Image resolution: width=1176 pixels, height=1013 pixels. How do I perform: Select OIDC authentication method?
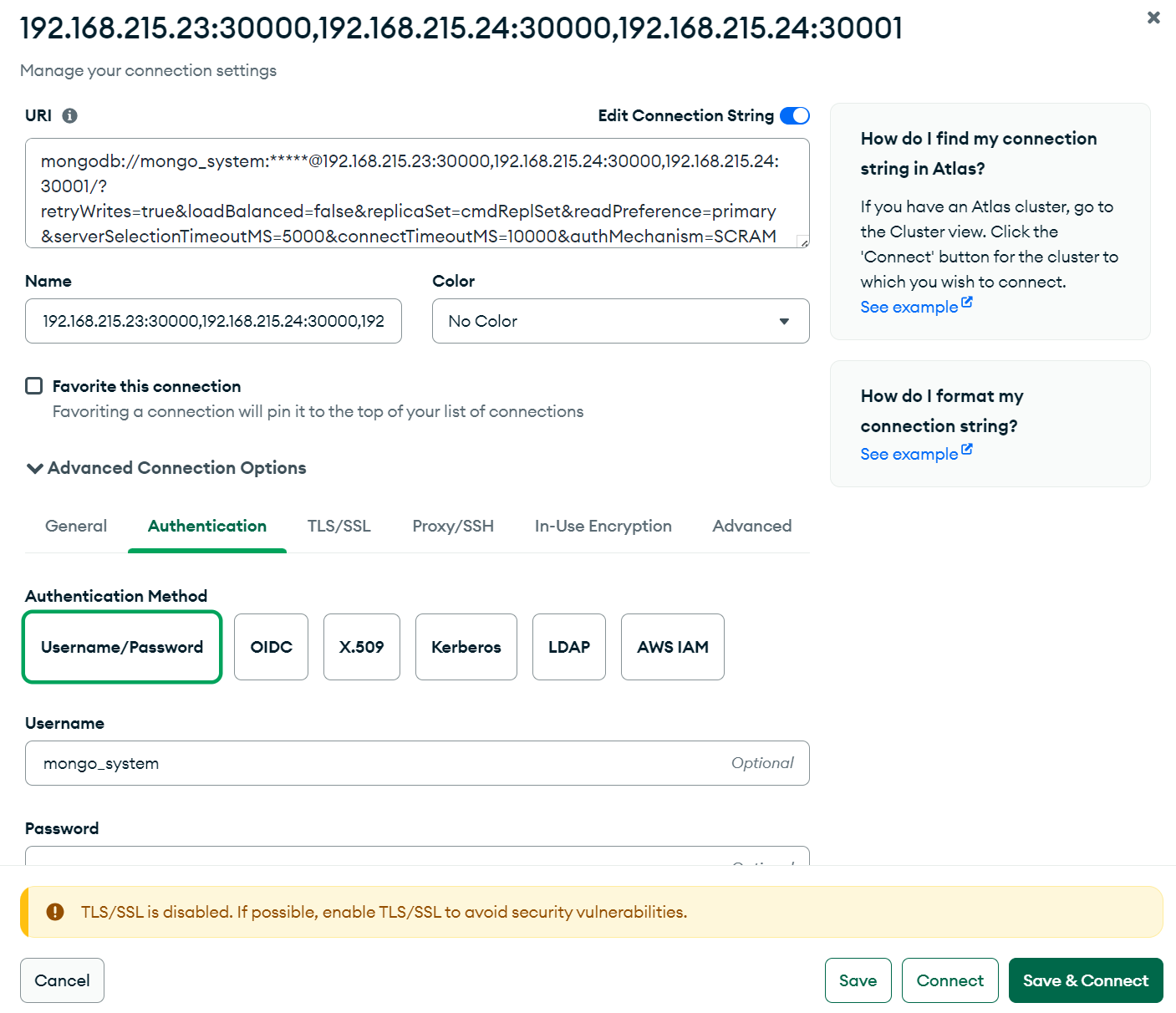pyautogui.click(x=272, y=647)
